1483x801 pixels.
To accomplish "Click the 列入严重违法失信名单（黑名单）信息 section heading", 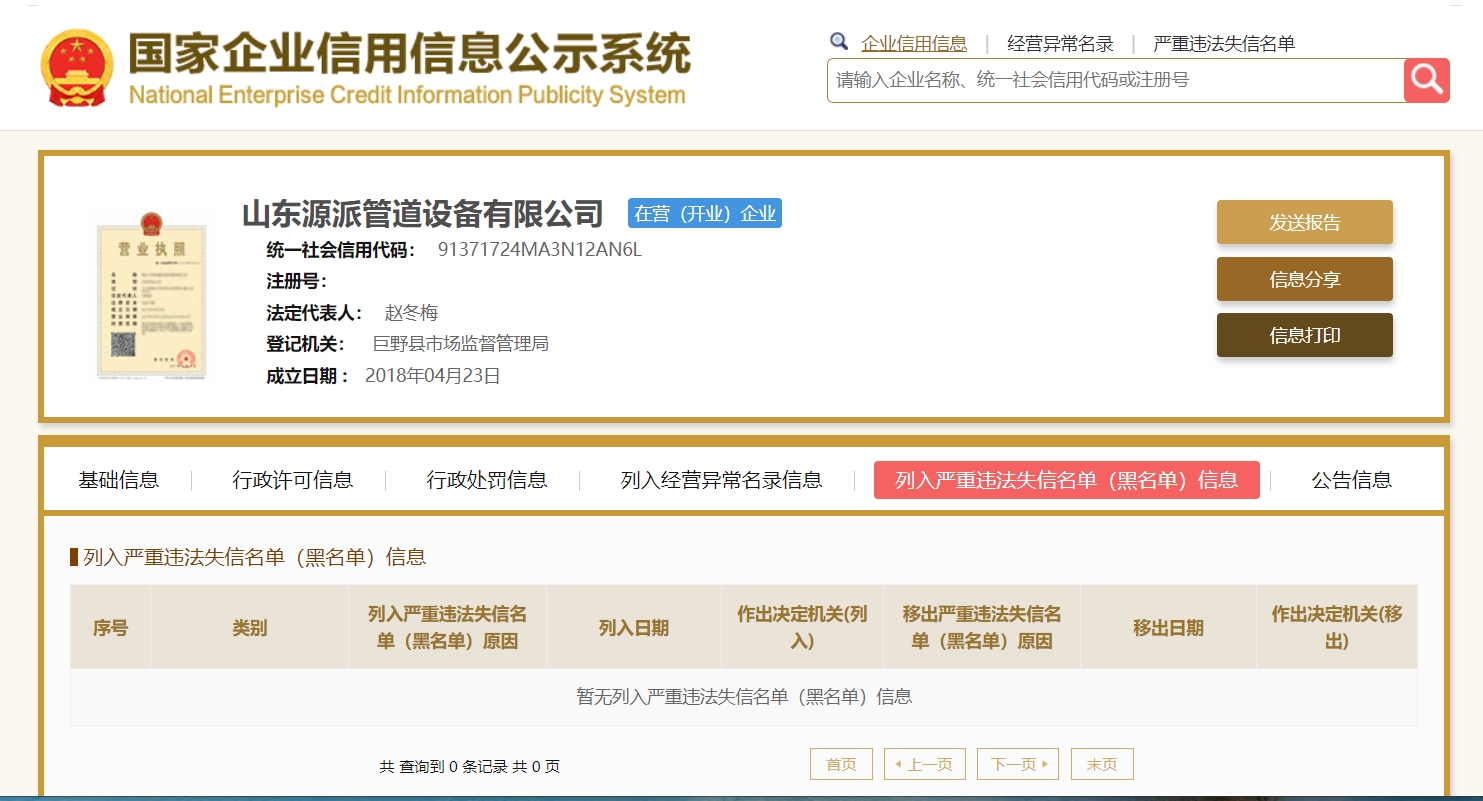I will pyautogui.click(x=255, y=557).
